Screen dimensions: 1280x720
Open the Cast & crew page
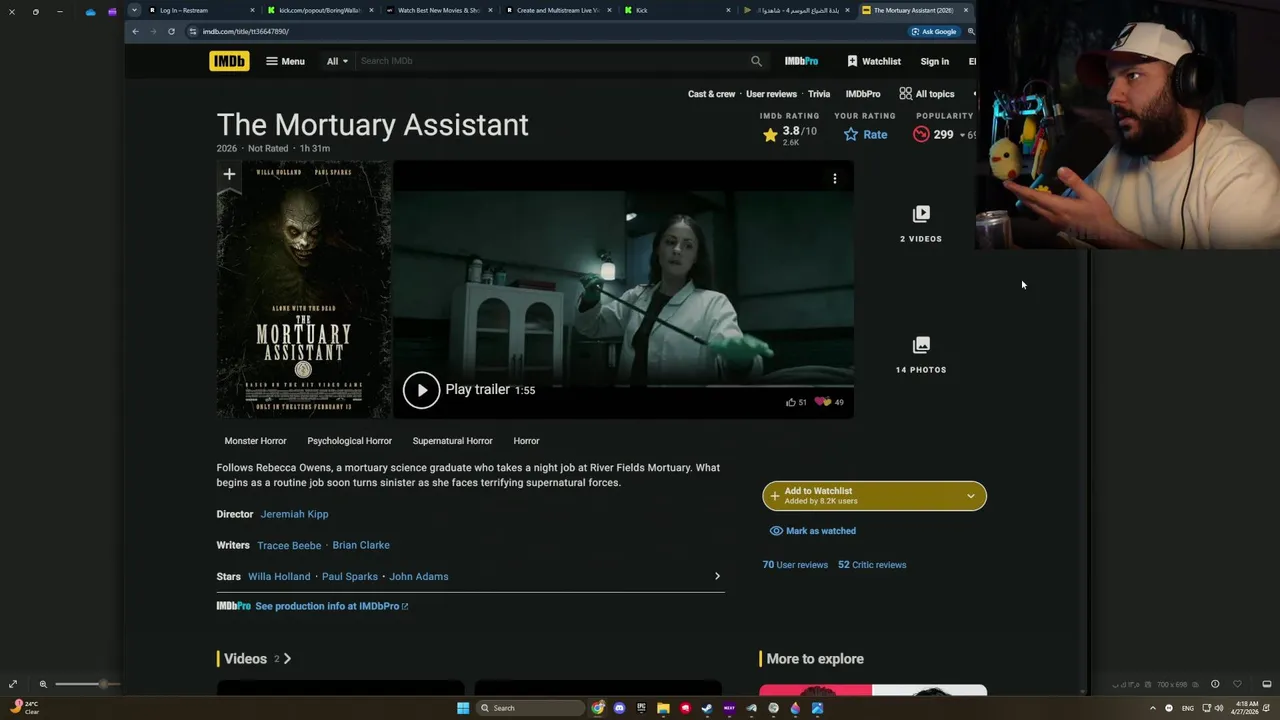[711, 94]
